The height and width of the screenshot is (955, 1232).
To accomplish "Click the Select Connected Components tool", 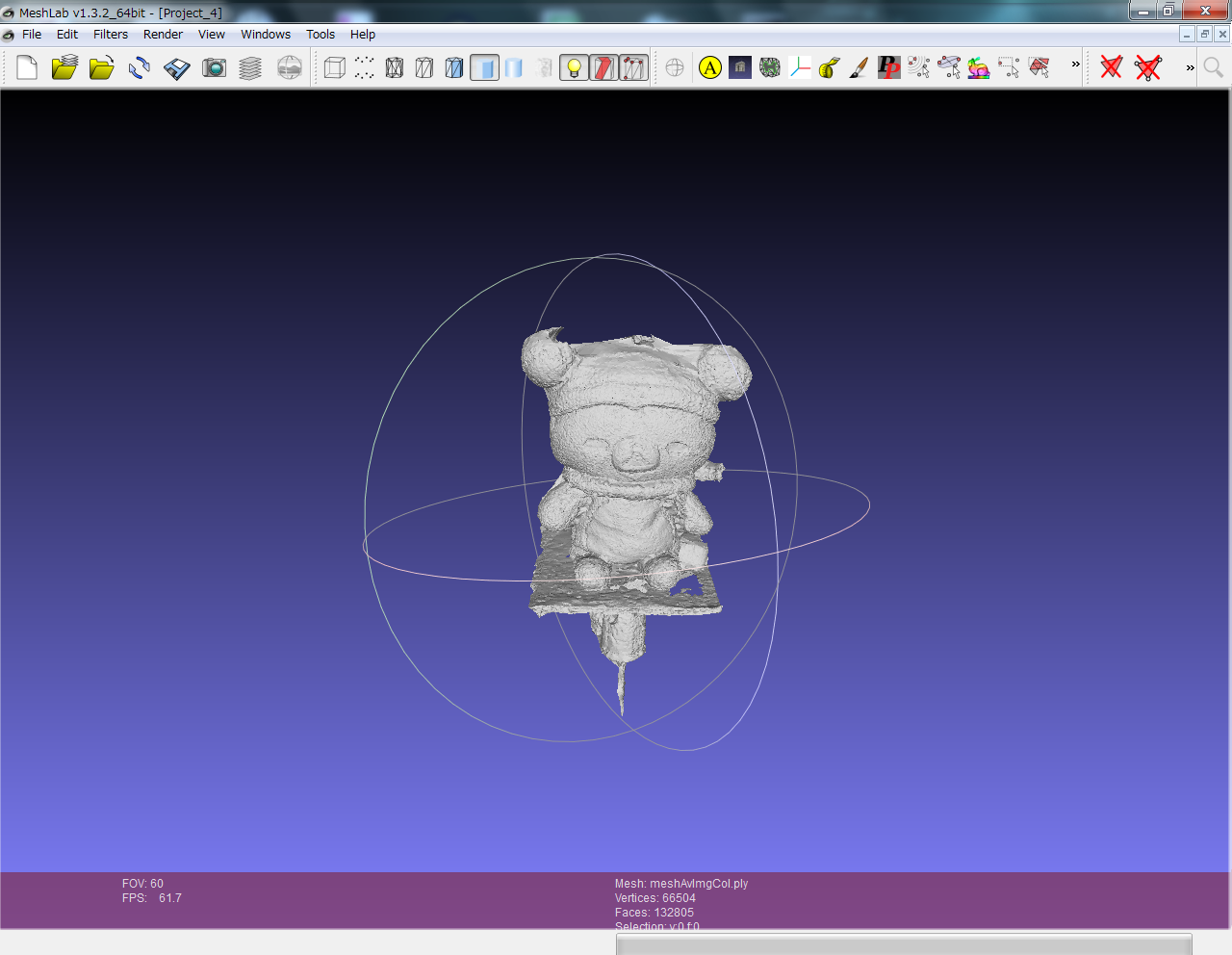I will point(949,67).
